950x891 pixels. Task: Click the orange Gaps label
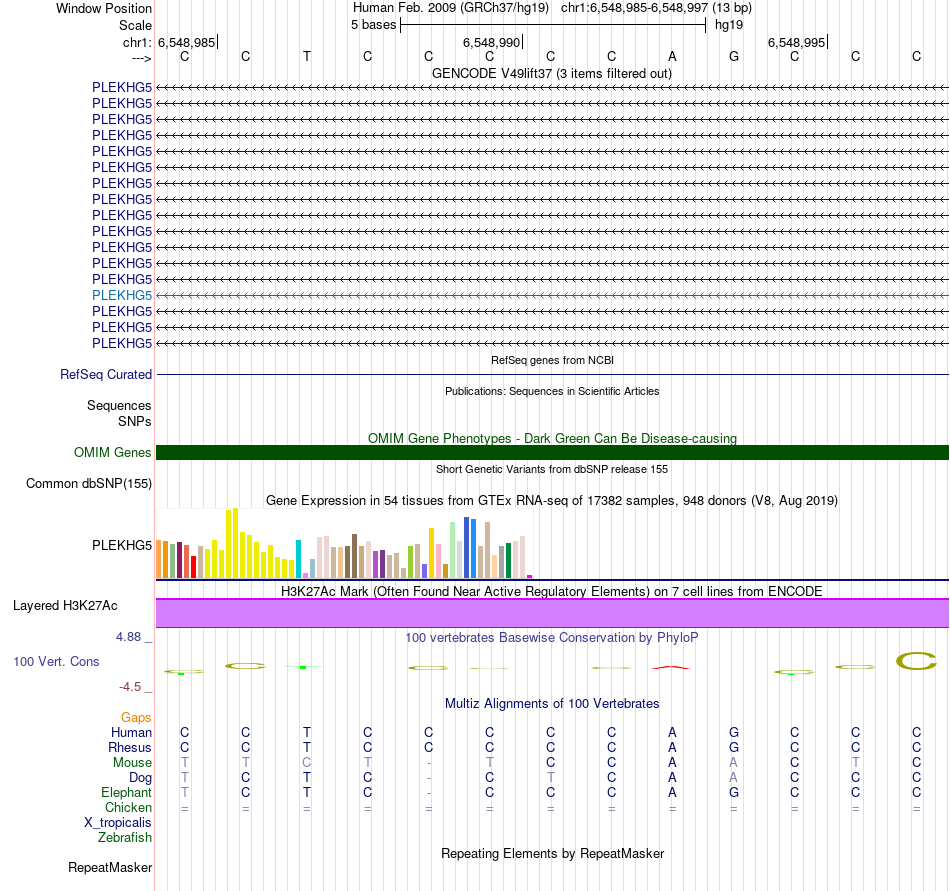136,717
